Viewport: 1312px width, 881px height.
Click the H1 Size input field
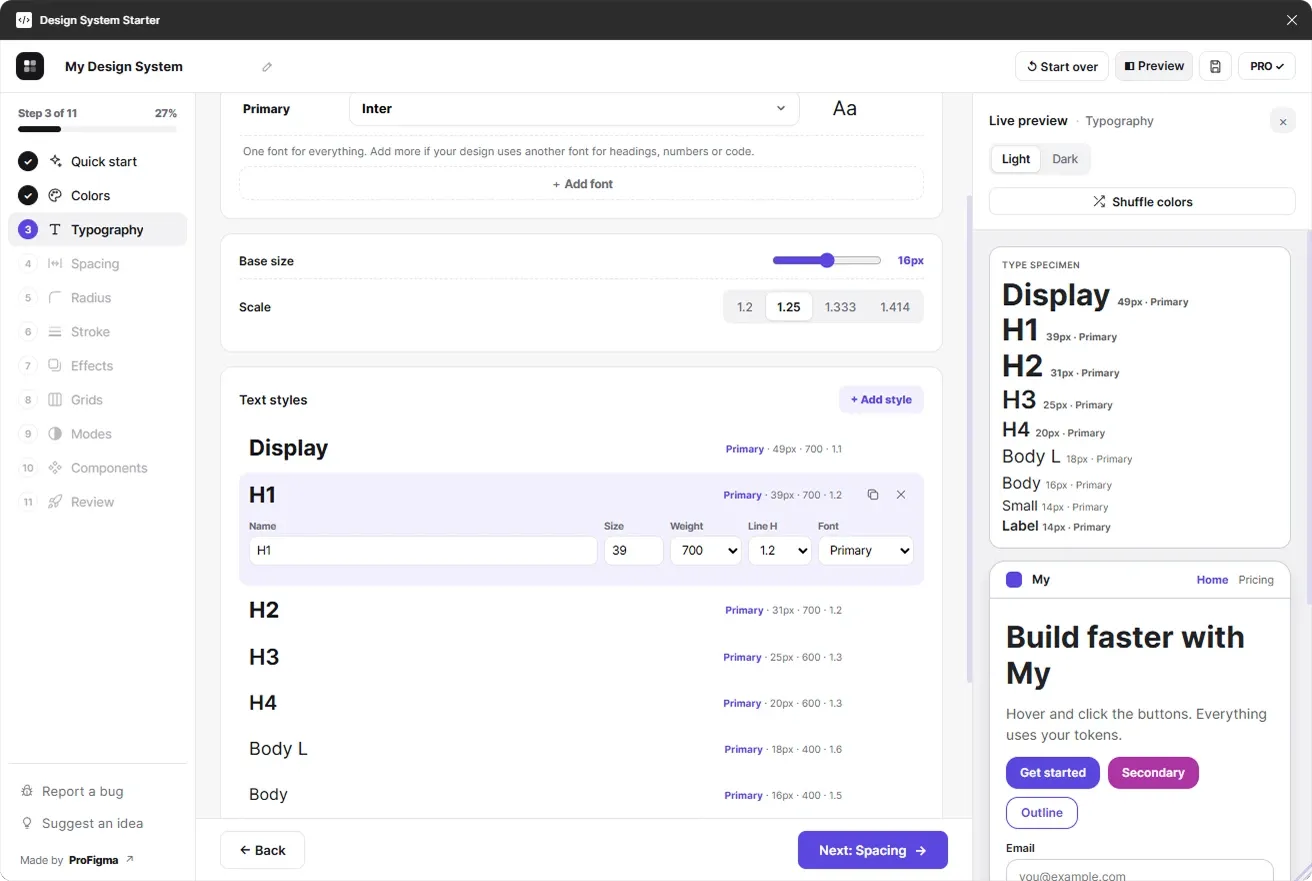[634, 550]
